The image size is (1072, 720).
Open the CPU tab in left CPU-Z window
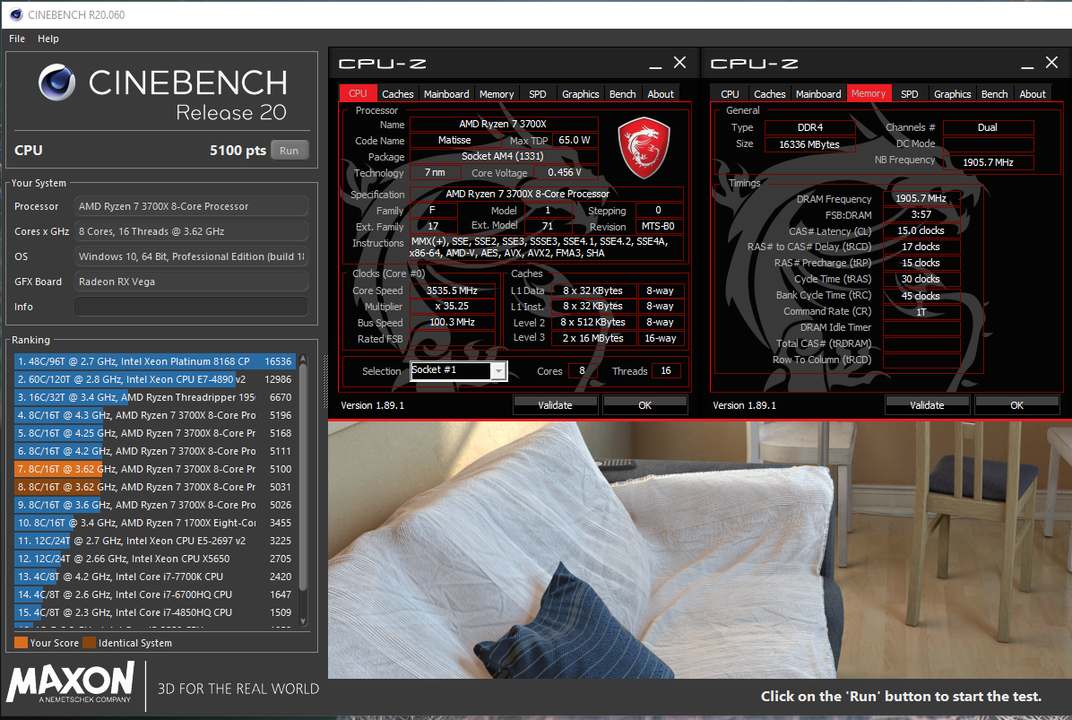[x=358, y=94]
